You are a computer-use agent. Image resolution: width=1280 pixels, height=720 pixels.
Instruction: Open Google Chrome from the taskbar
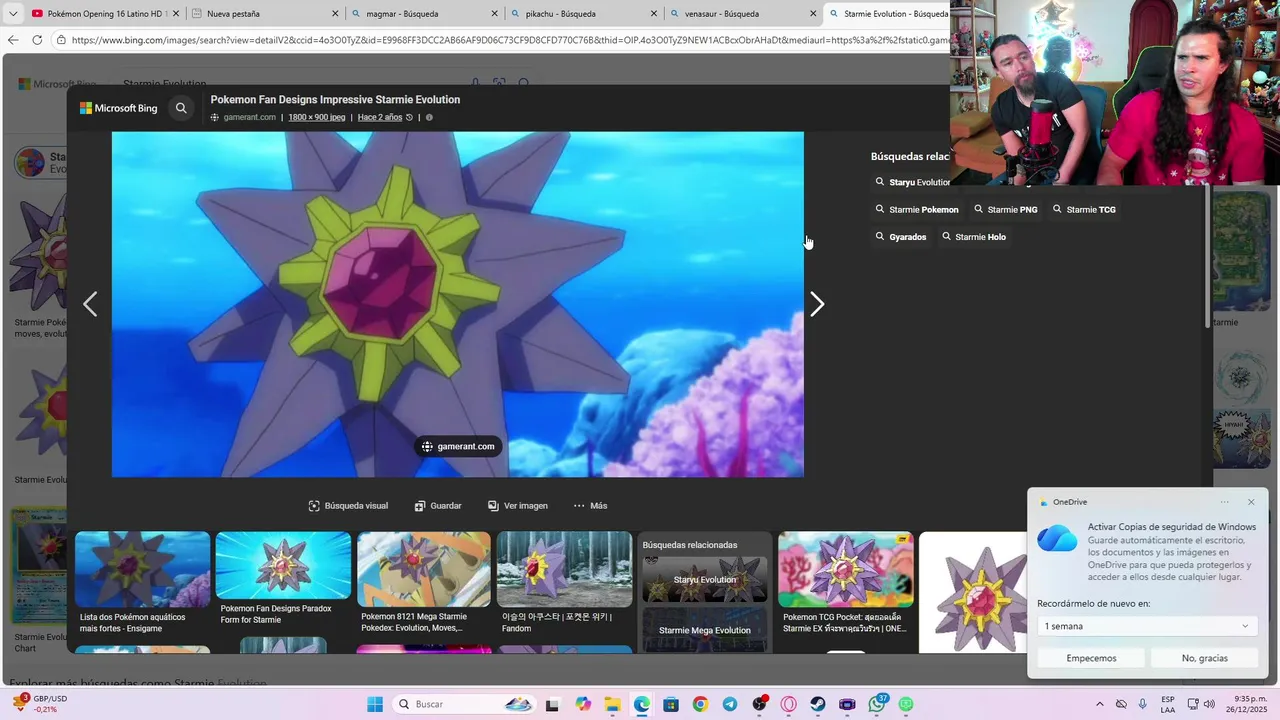[700, 704]
